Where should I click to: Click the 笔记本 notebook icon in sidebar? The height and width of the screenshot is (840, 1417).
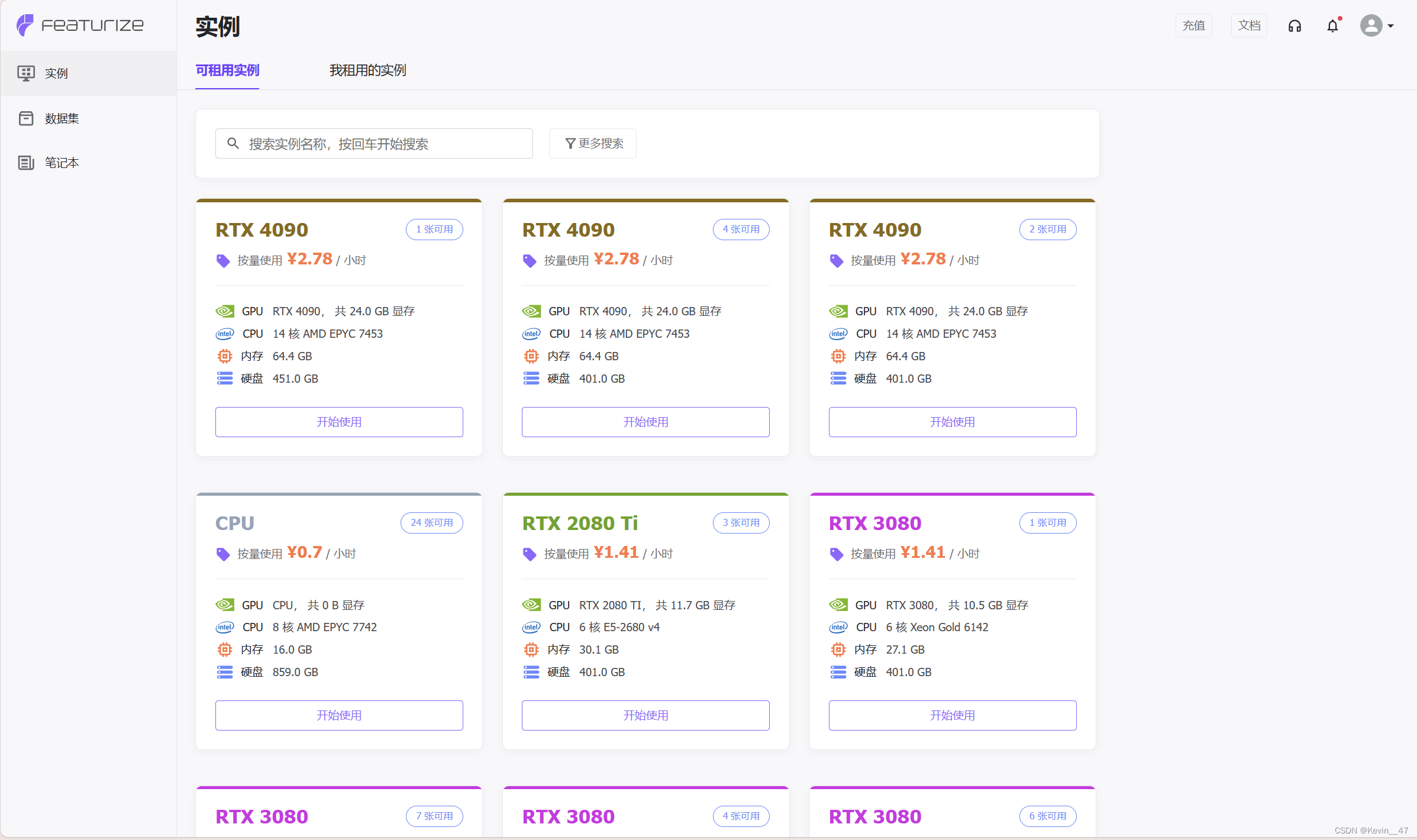[x=25, y=163]
